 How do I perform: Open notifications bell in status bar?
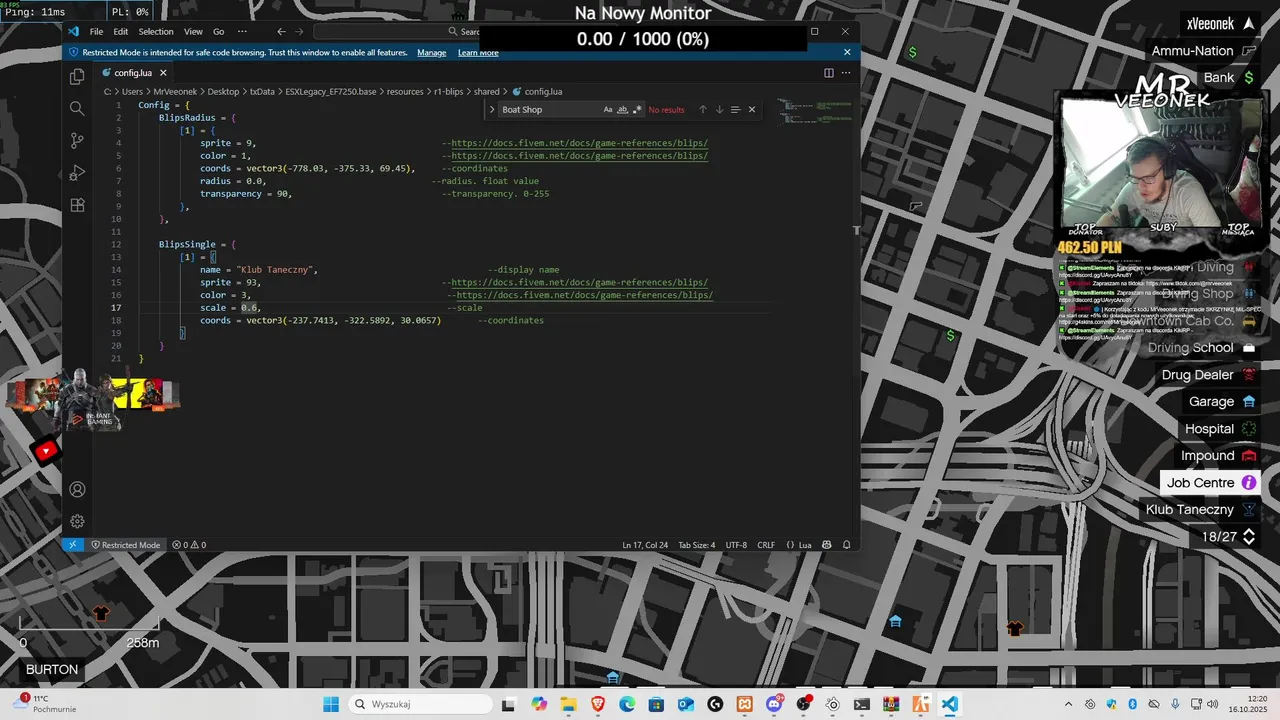coord(847,545)
